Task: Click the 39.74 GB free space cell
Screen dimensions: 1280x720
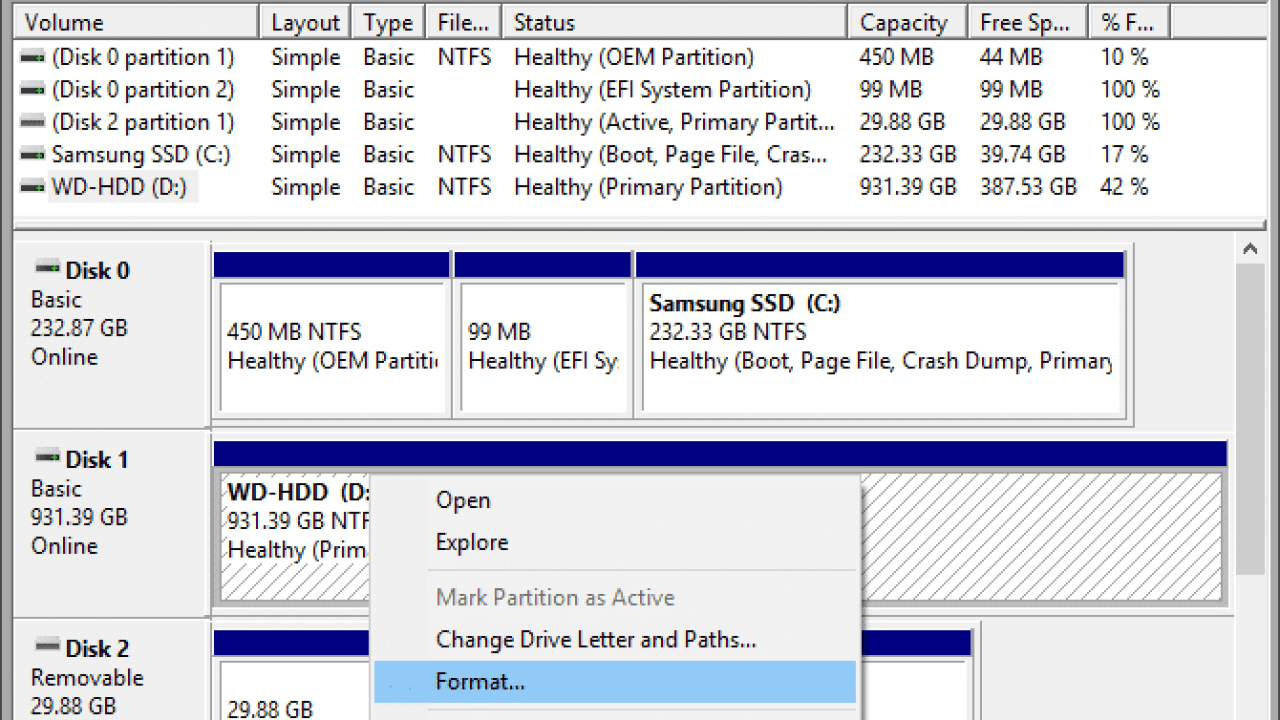Action: click(x=1022, y=155)
